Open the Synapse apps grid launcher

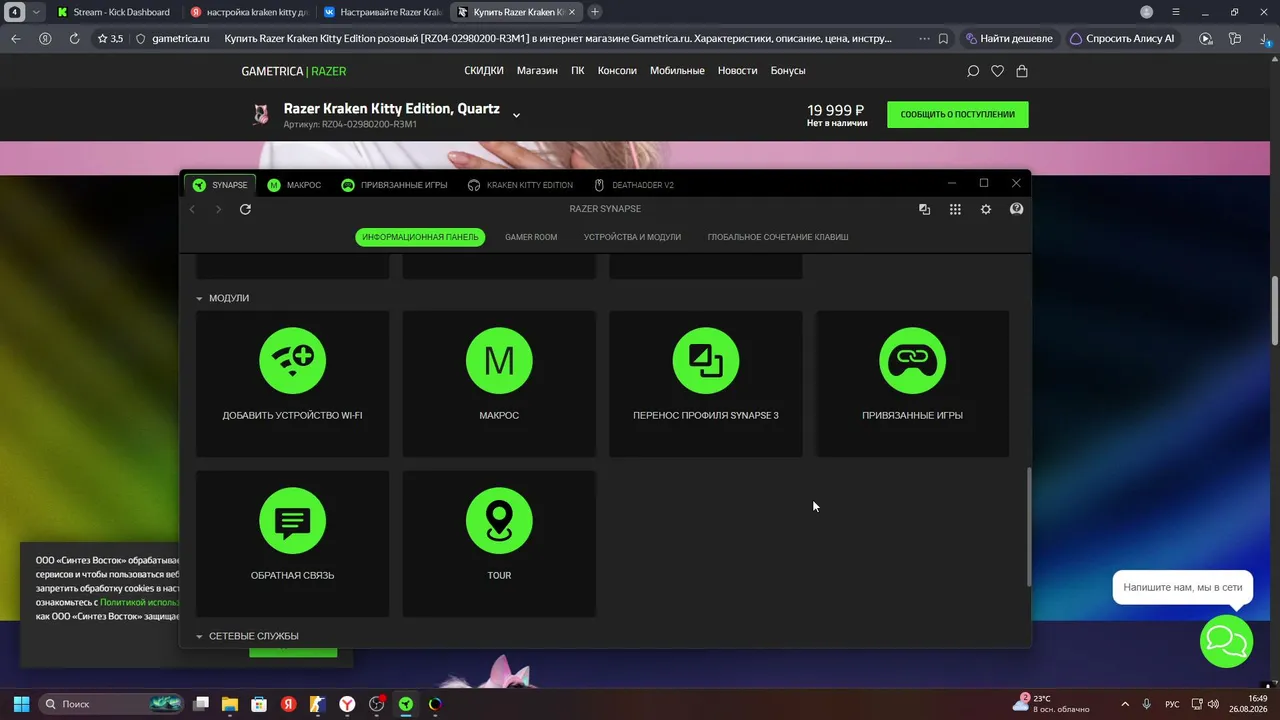[x=955, y=209]
